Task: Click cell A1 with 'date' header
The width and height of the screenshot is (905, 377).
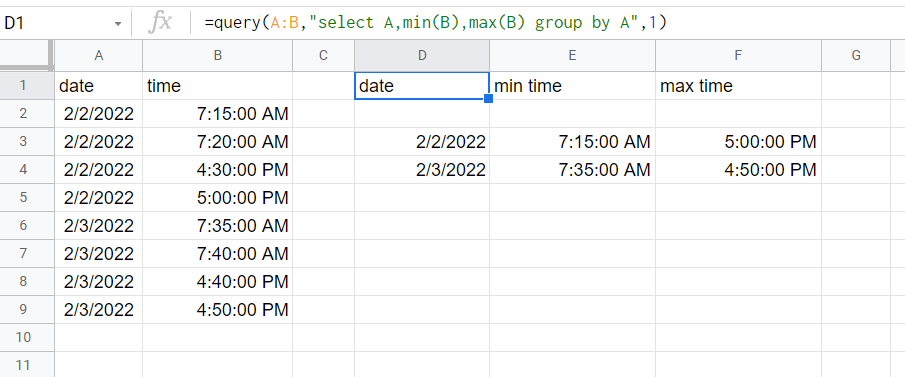Action: pos(99,86)
